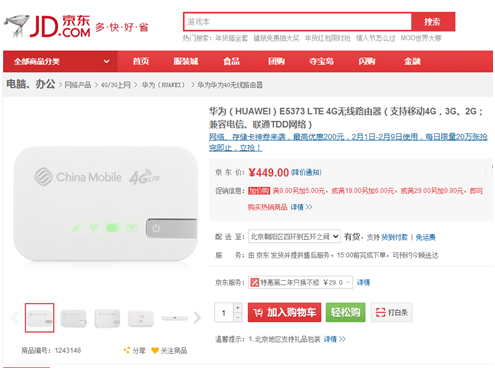
Task: Click the 打白条 button
Action: 392,312
